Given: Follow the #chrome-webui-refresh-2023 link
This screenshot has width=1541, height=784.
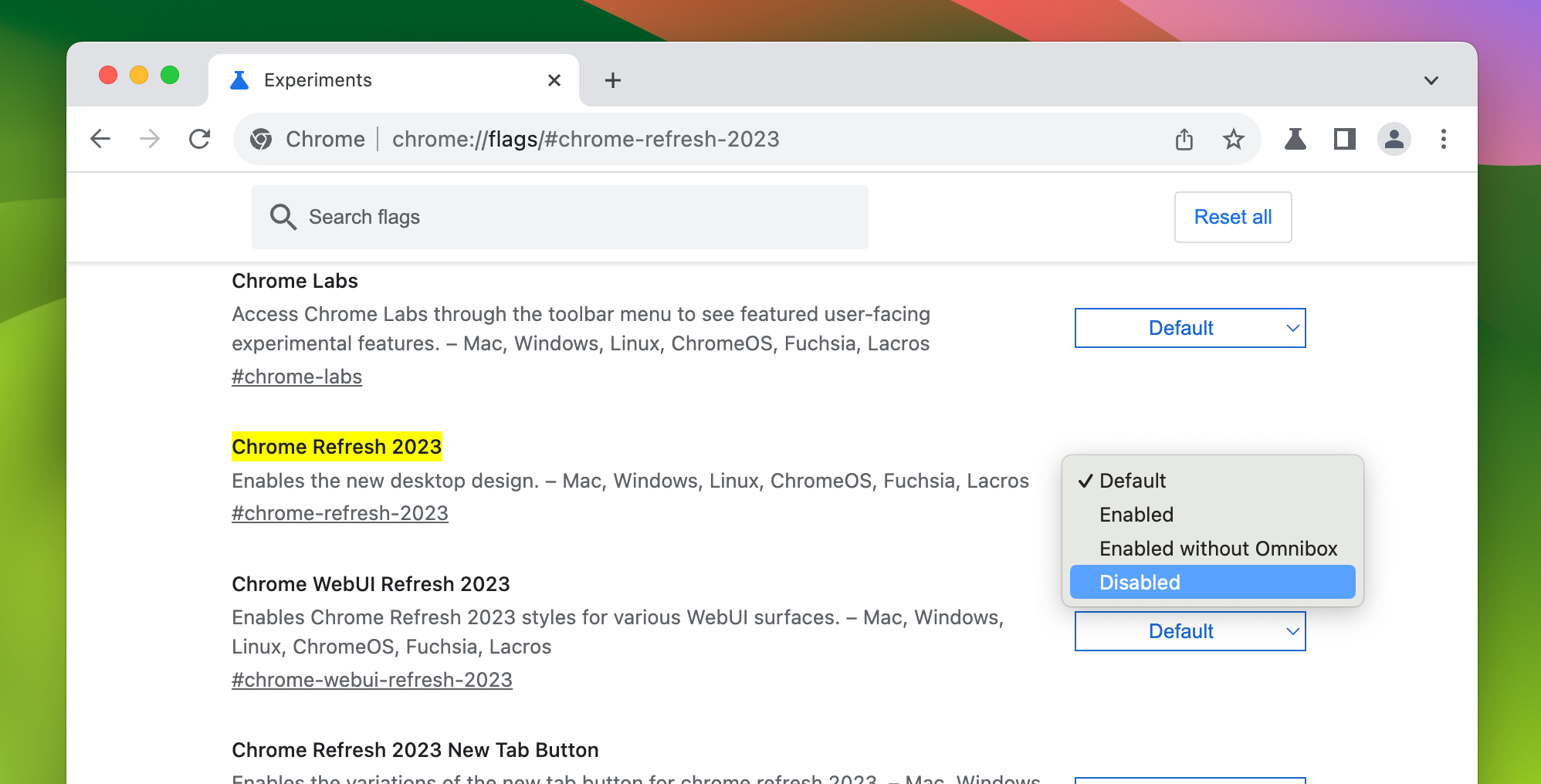Looking at the screenshot, I should 372,680.
